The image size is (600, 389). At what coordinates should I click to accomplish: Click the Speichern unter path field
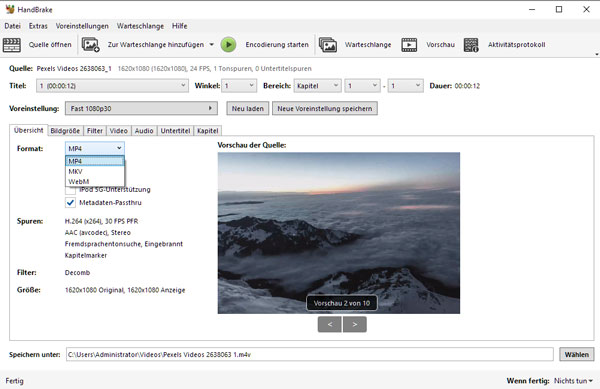coord(310,355)
